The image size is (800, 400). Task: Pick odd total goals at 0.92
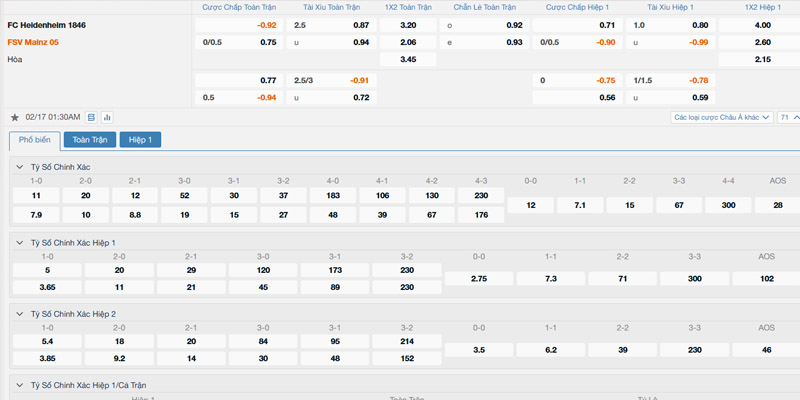point(484,26)
